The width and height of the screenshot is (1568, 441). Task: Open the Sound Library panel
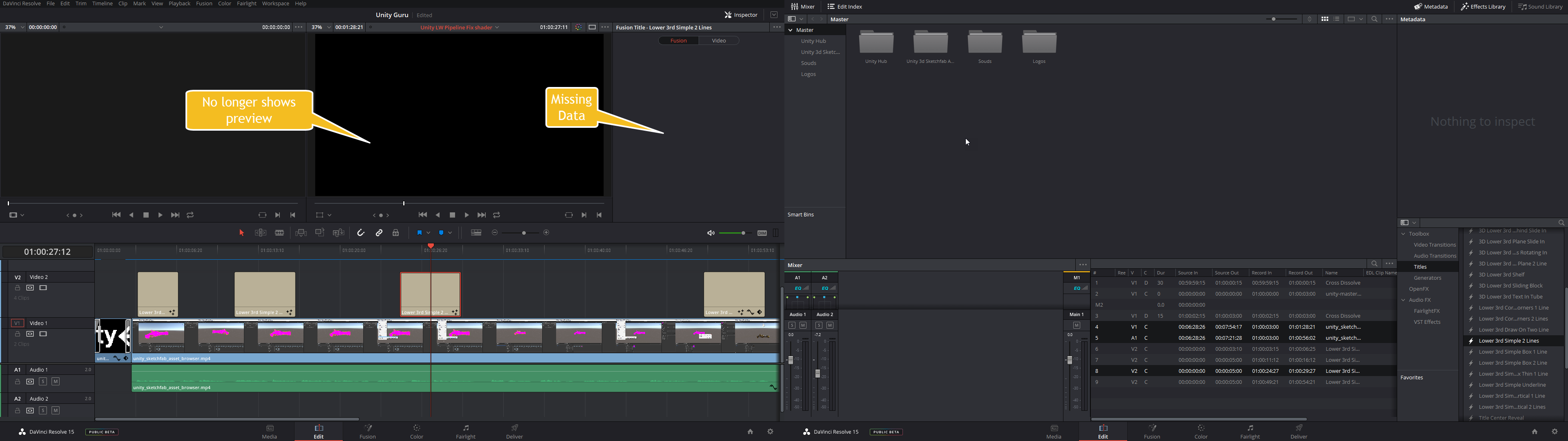click(x=1540, y=7)
